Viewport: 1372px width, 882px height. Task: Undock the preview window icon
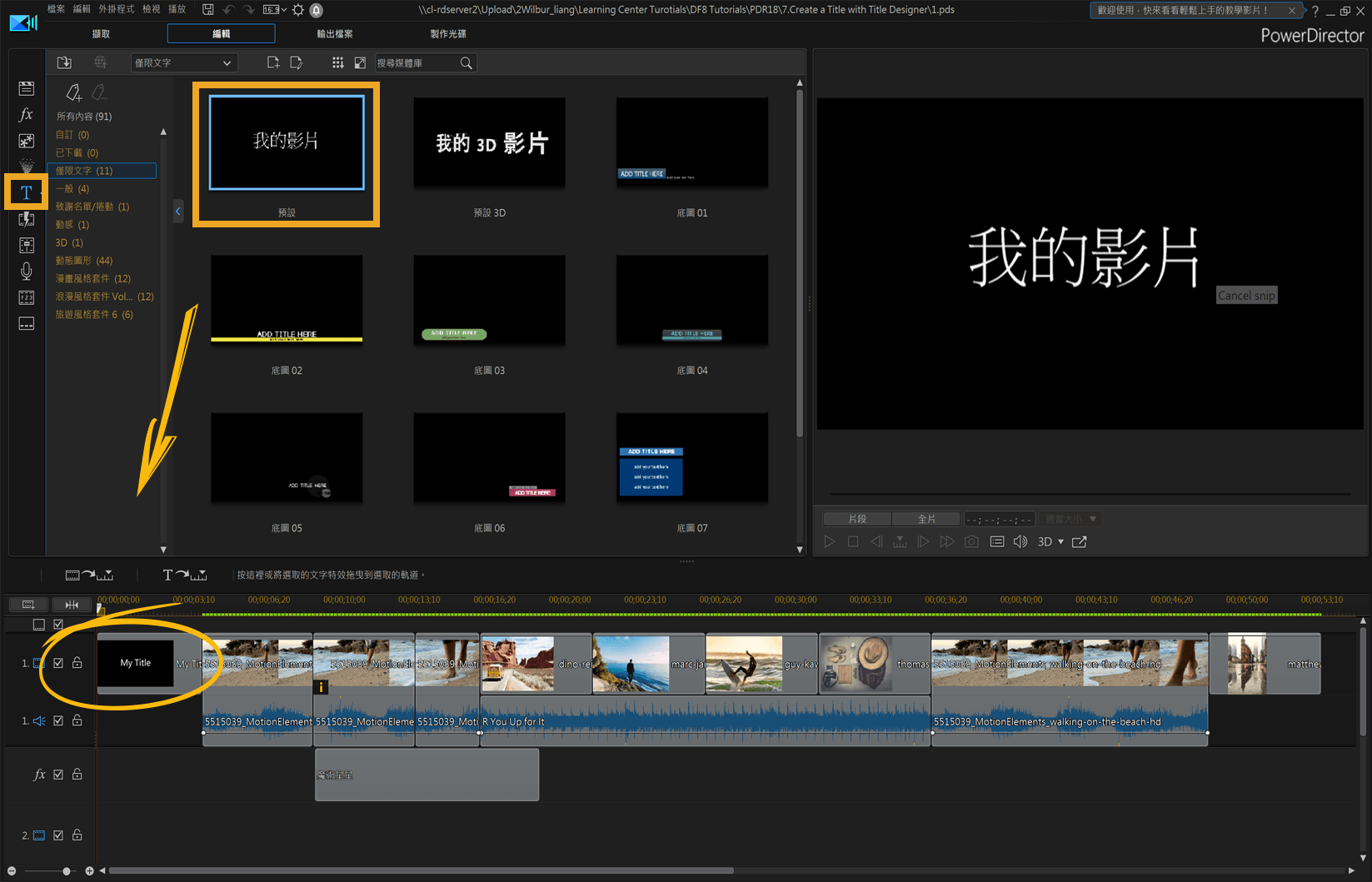point(1080,541)
